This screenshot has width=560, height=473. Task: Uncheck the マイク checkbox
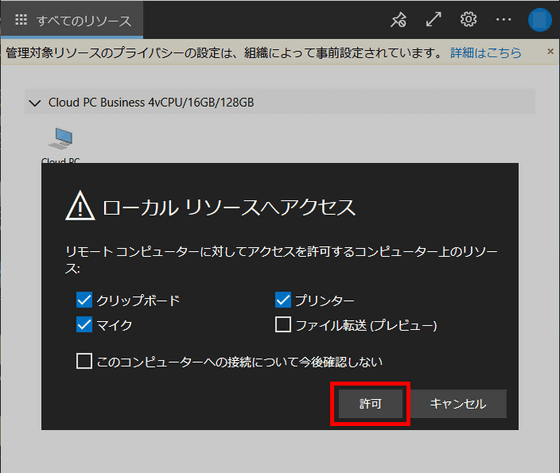(84, 324)
